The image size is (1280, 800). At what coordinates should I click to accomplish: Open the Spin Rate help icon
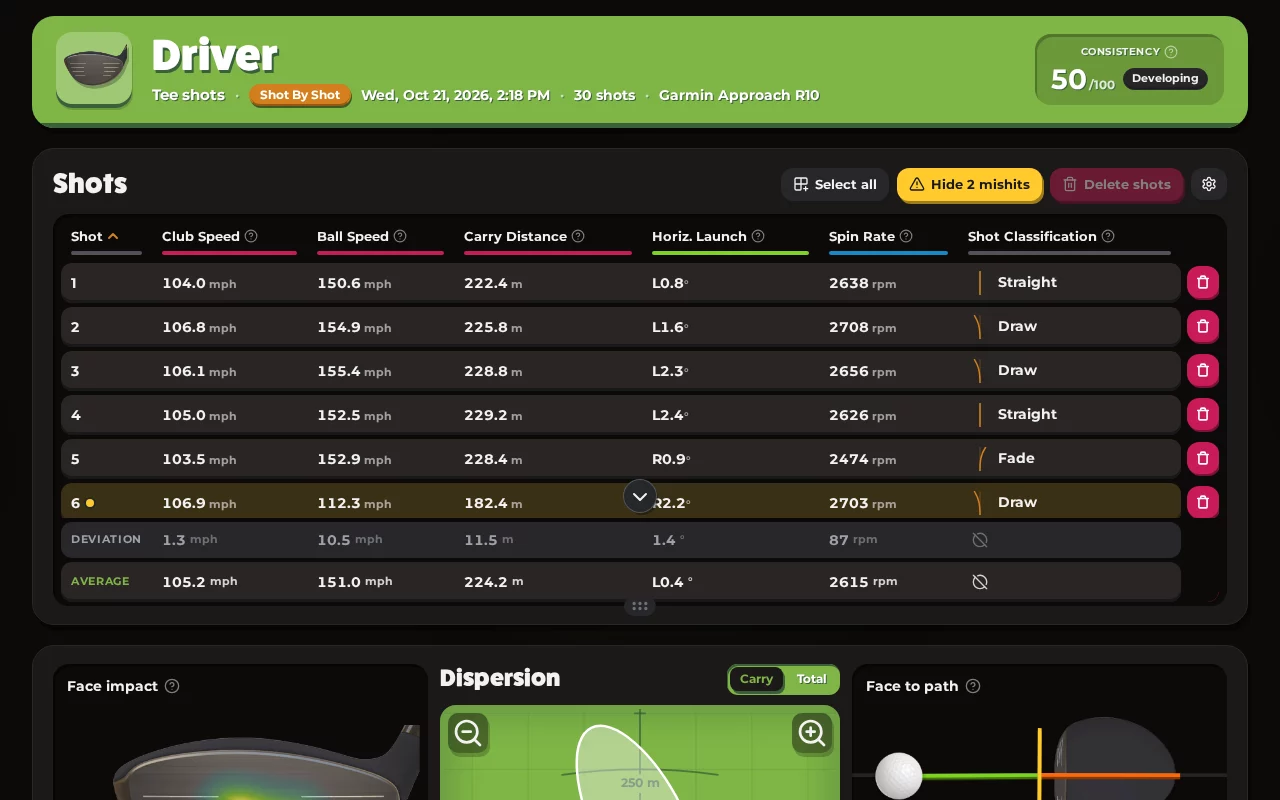click(x=906, y=236)
